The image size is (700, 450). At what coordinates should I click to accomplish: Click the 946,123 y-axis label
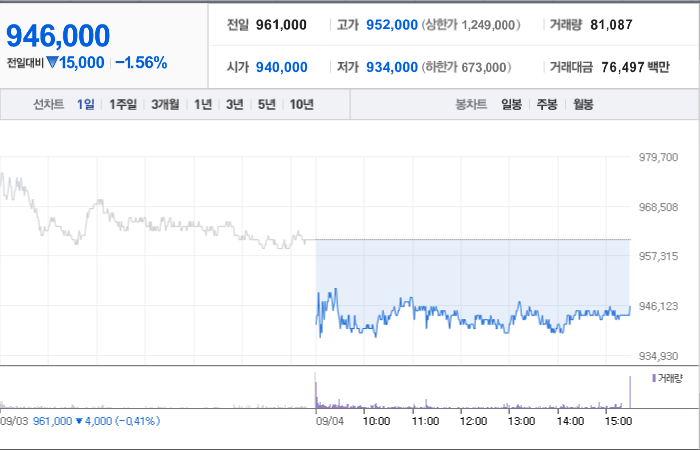pyautogui.click(x=658, y=306)
